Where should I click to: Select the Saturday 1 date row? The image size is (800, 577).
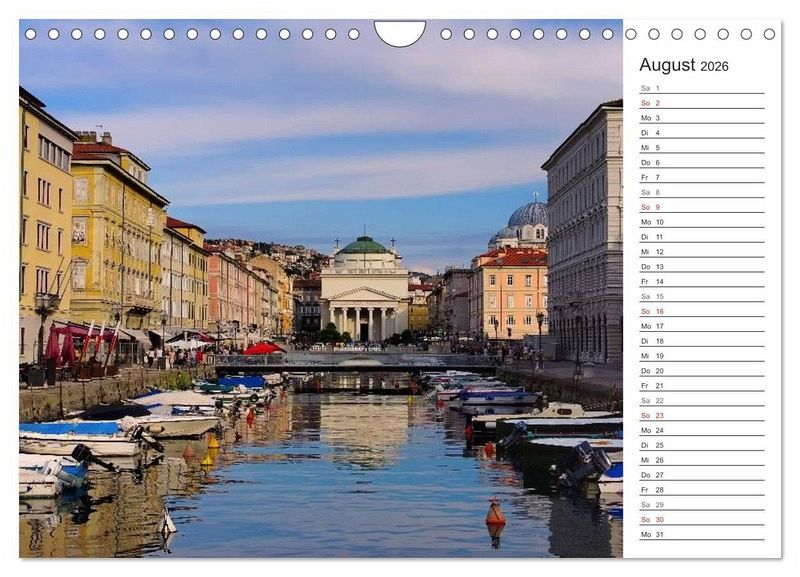click(700, 88)
